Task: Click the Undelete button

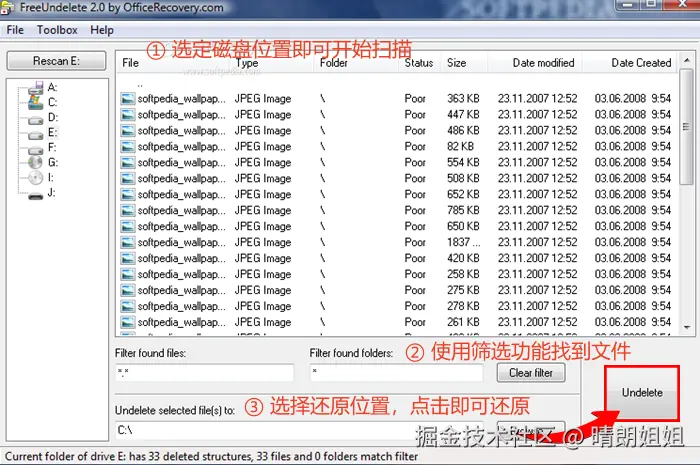Action: pyautogui.click(x=642, y=393)
